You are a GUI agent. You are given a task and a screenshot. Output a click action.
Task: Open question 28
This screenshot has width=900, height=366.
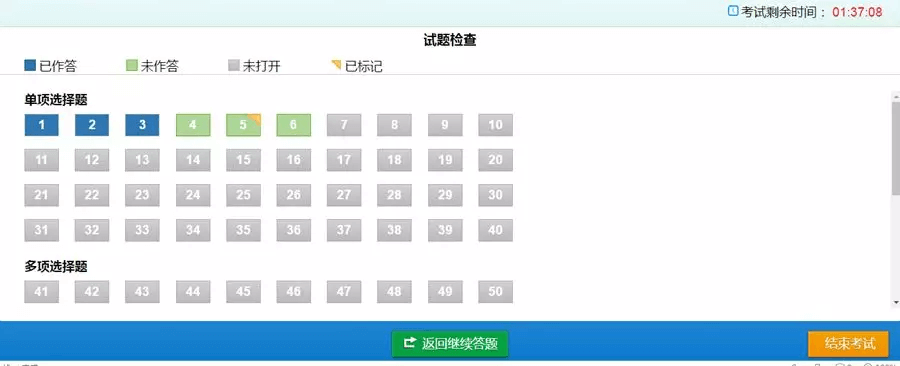tap(394, 195)
